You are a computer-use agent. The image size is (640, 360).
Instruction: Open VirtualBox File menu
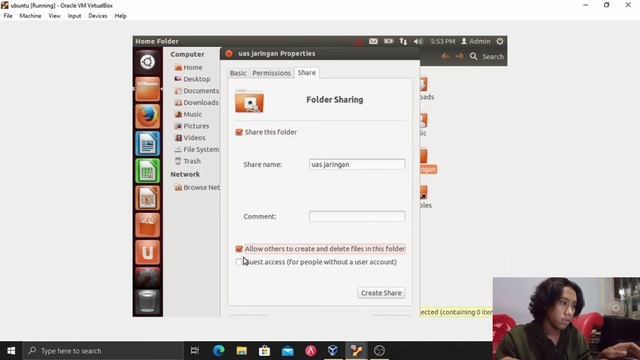(8, 16)
